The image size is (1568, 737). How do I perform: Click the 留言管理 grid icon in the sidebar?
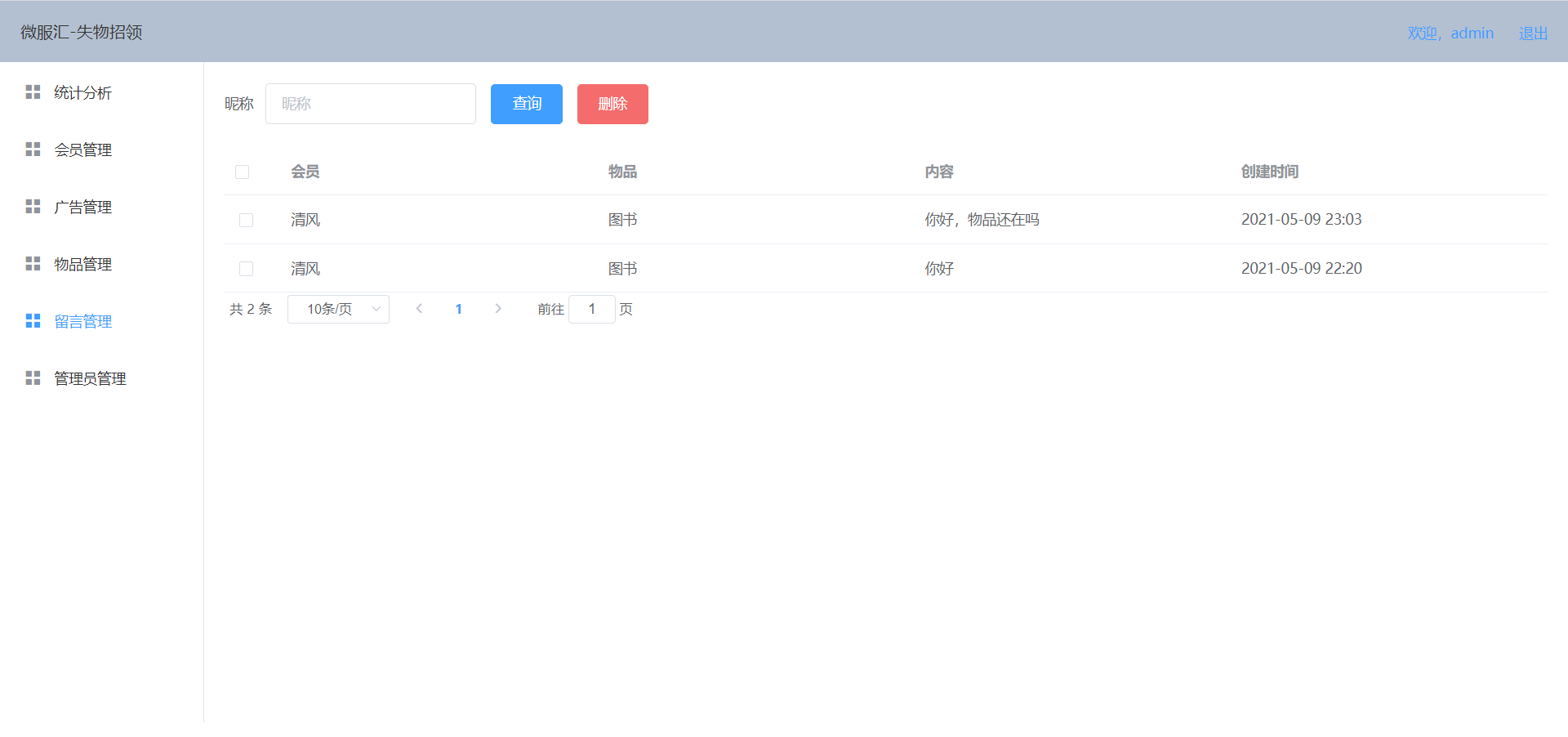[x=33, y=320]
